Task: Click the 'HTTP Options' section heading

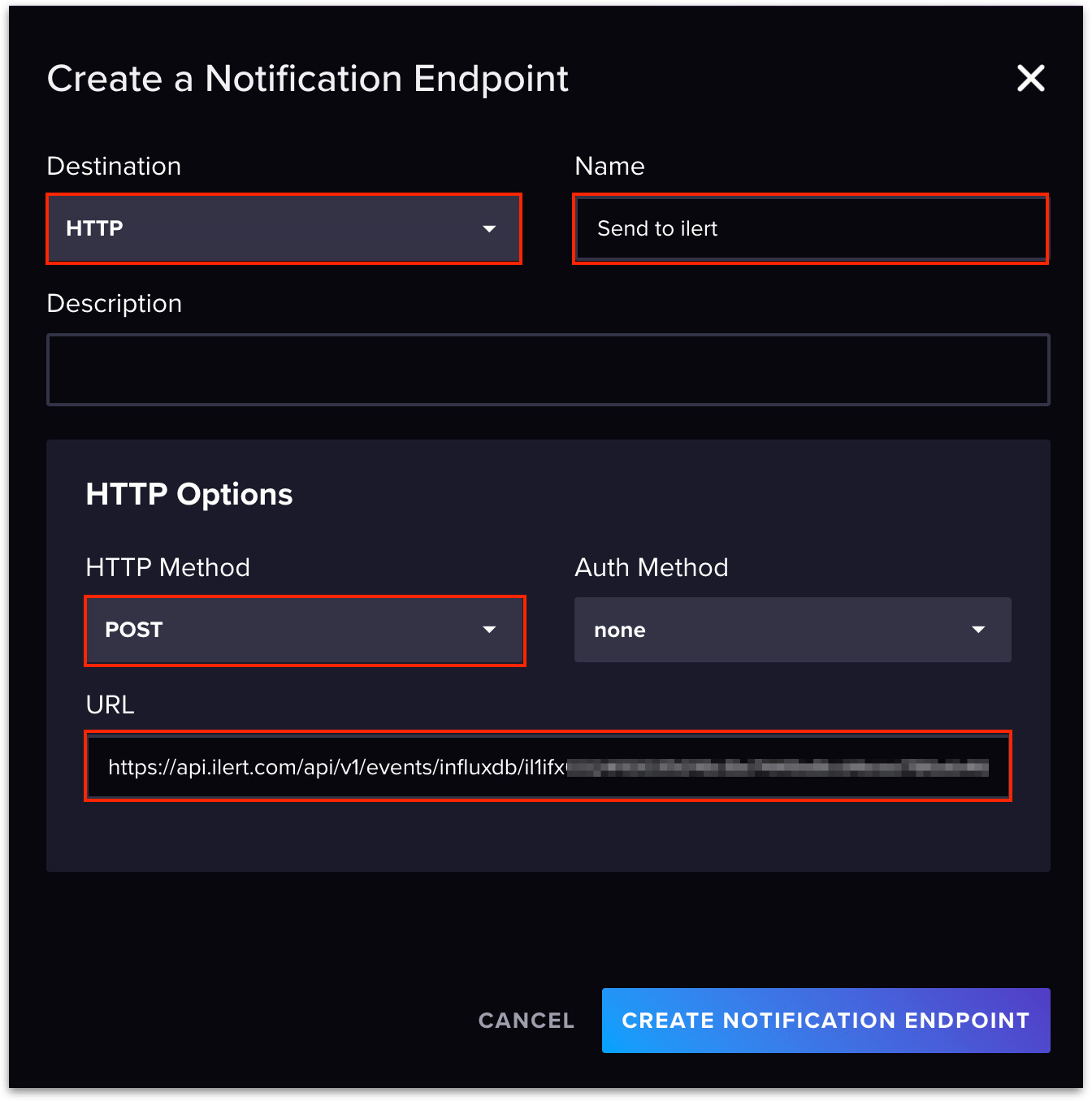Action: (x=189, y=494)
